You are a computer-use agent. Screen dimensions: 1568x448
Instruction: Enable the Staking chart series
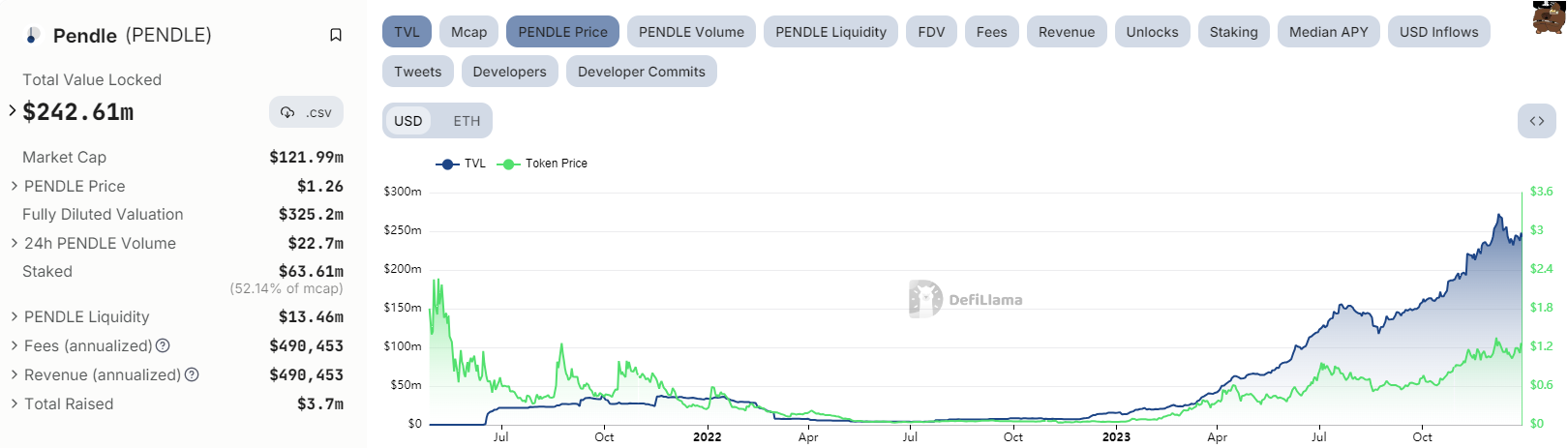1233,32
